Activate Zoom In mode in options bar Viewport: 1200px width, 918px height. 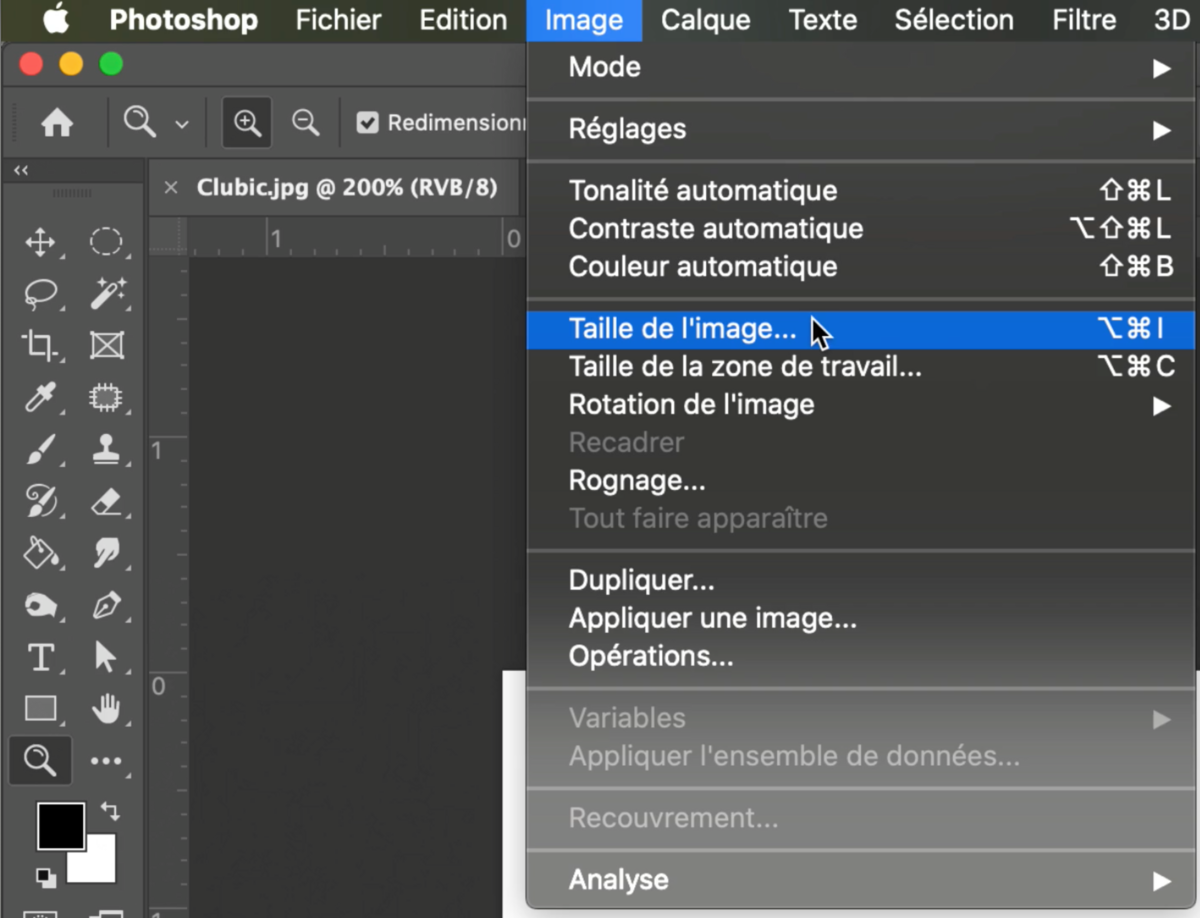(x=247, y=123)
